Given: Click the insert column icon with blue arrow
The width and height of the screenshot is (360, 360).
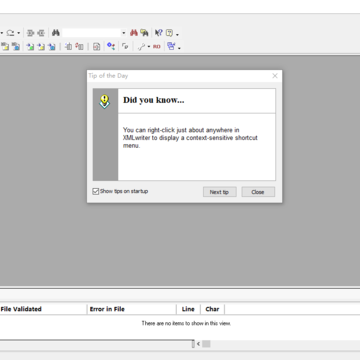Looking at the screenshot, I should click(x=68, y=46).
